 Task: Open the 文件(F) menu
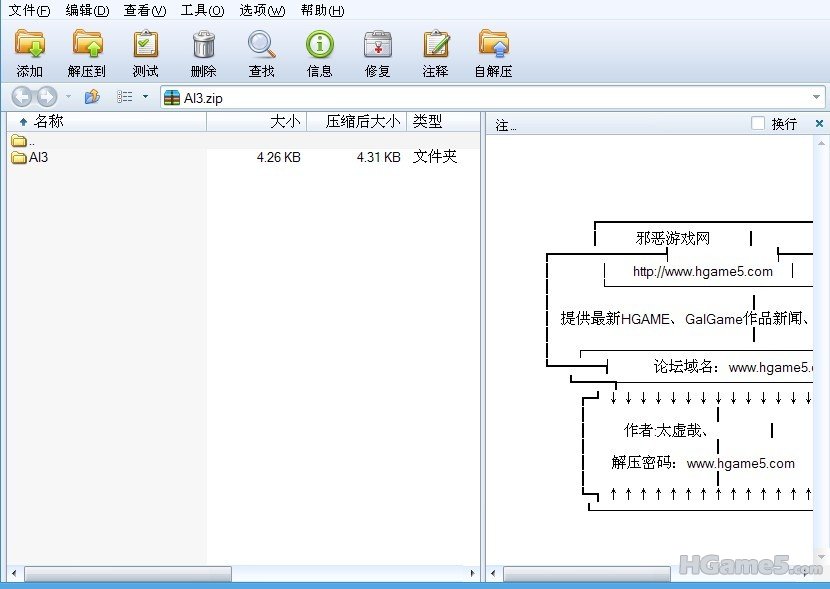[29, 11]
